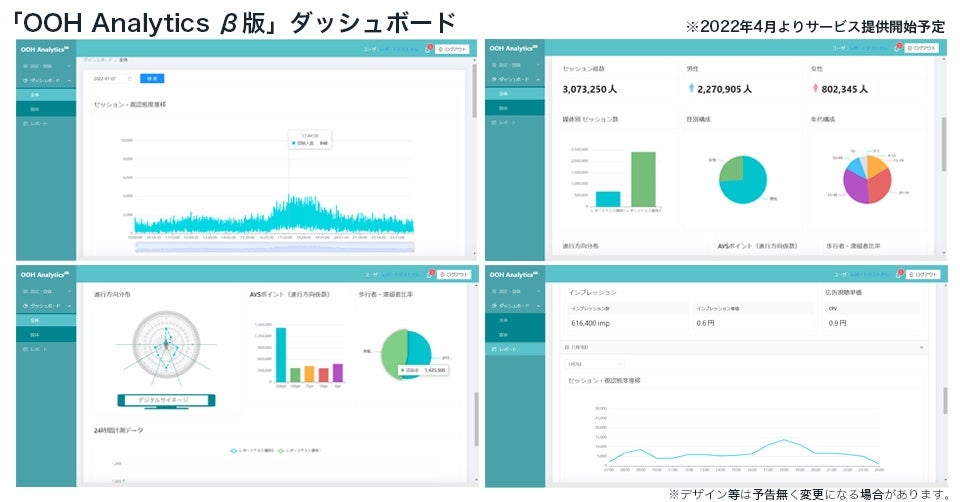960x502 pixels.
Task: Click the デジタルサイネージ signage label under the radar
Action: tap(166, 400)
